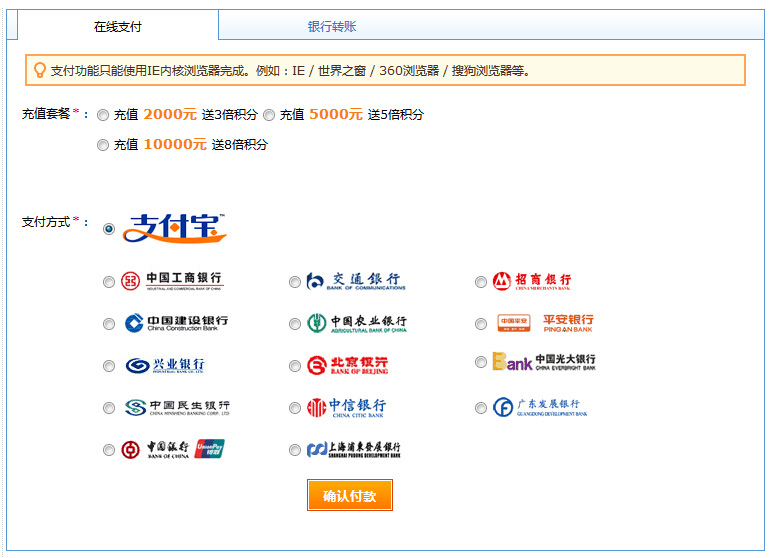
Task: Choose 中国农业银行 radio button
Action: coord(294,324)
